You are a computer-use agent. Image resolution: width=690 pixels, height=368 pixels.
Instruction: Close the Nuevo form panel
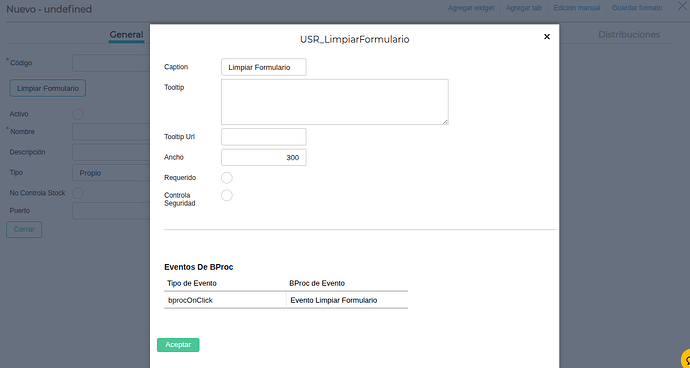[x=682, y=6]
